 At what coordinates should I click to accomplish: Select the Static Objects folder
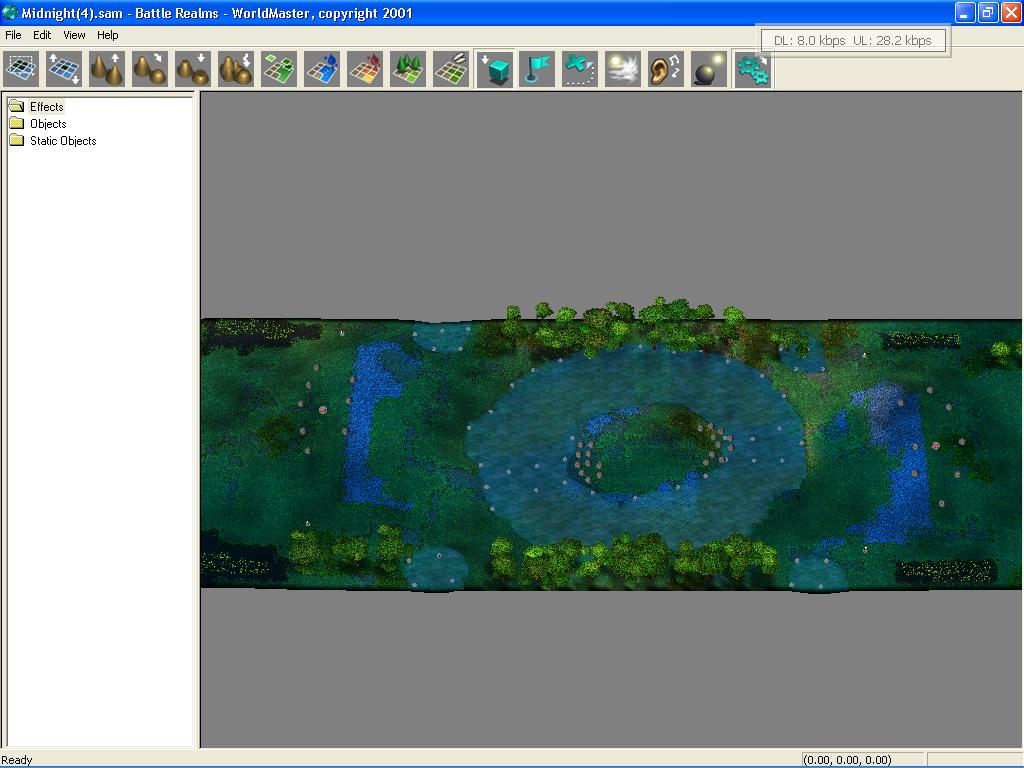click(x=63, y=140)
